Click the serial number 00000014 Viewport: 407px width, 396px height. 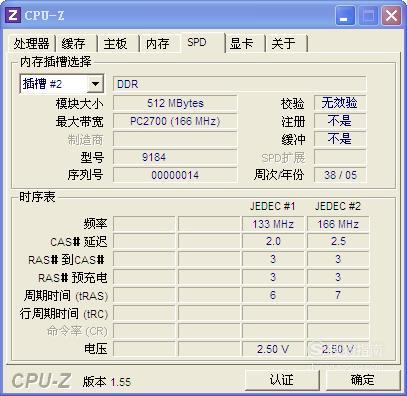pyautogui.click(x=175, y=175)
